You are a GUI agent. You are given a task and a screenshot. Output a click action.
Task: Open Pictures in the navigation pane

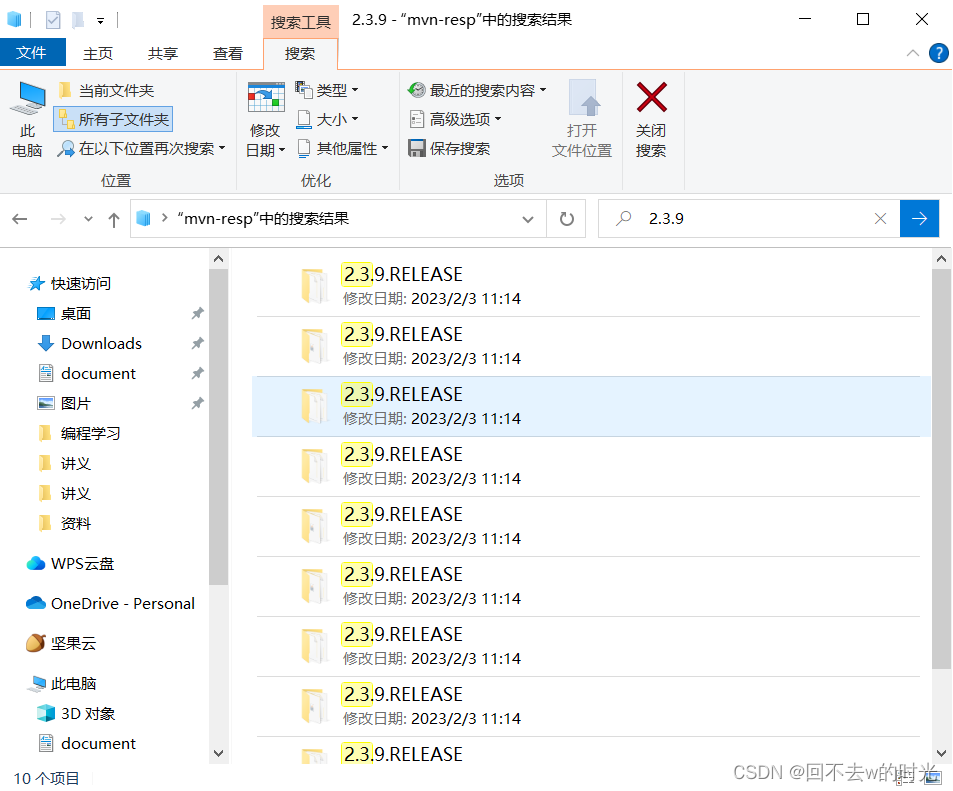point(65,403)
